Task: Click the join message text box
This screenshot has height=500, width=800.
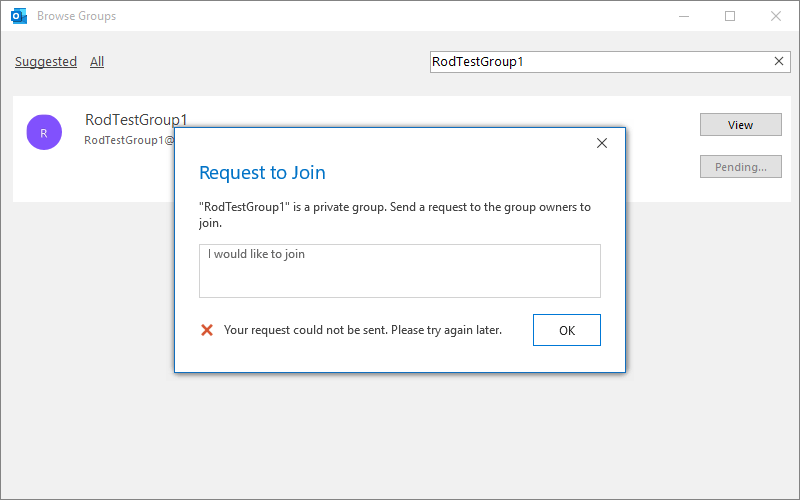Action: pyautogui.click(x=399, y=271)
